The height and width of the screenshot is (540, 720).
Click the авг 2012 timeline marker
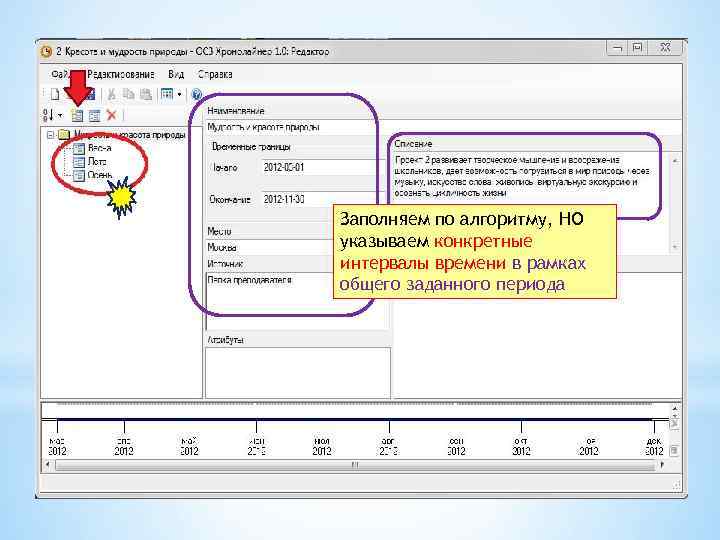coord(388,446)
